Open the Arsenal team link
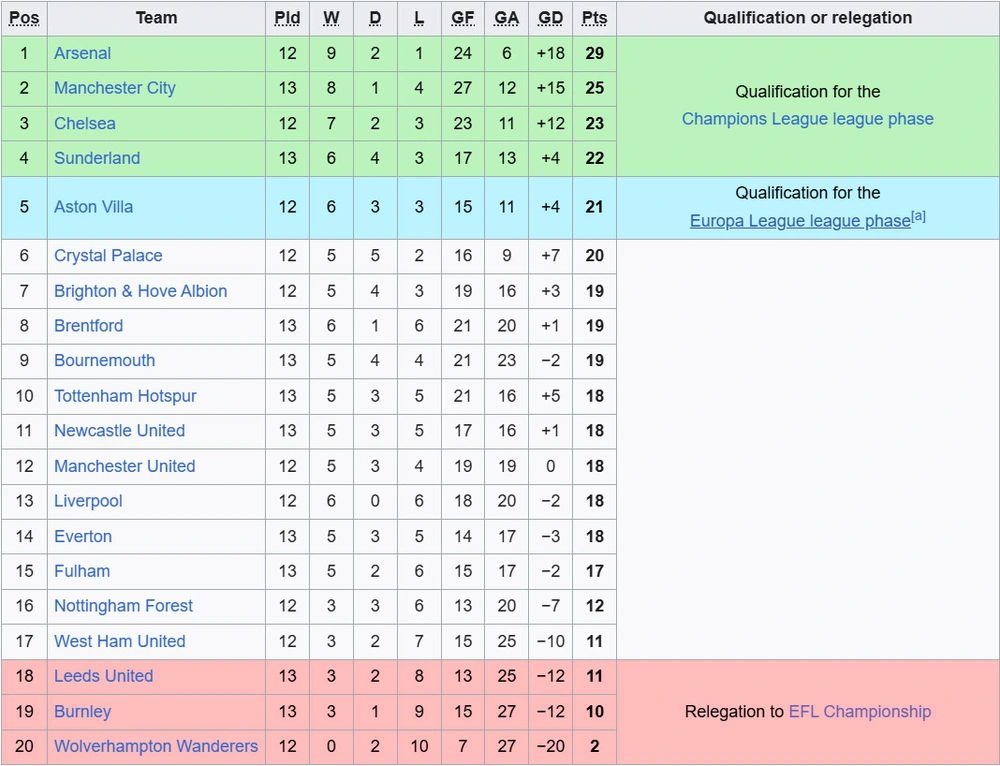 coord(82,54)
